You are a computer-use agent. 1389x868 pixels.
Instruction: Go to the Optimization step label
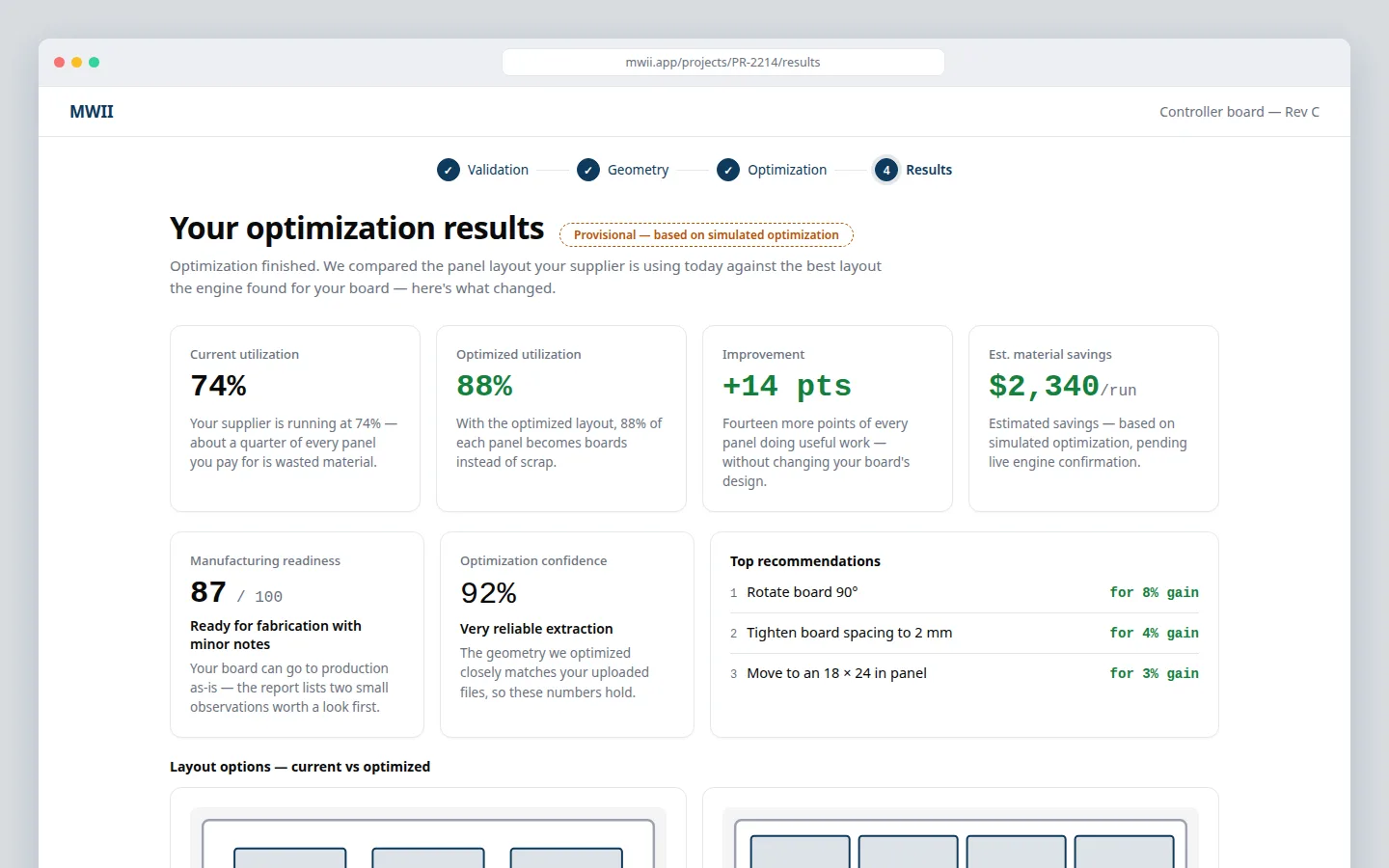(x=787, y=170)
